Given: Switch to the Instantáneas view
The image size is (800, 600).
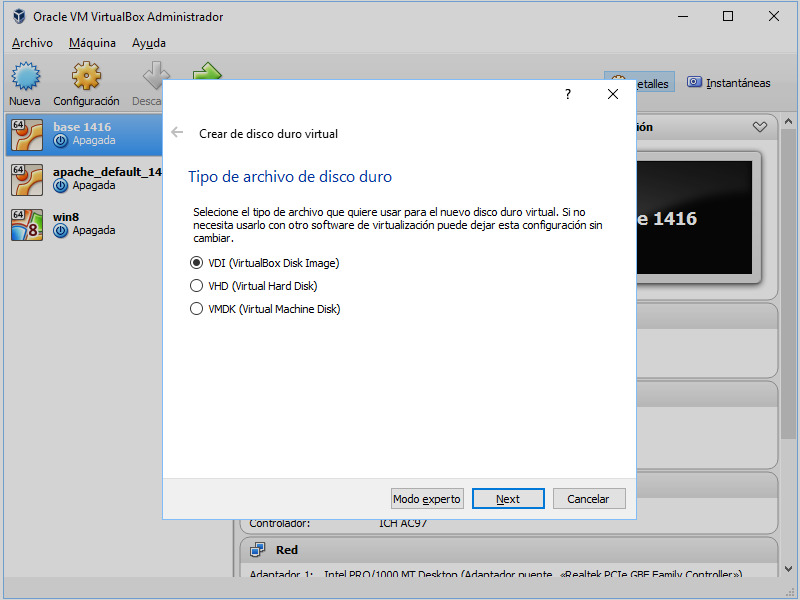Looking at the screenshot, I should [x=729, y=82].
